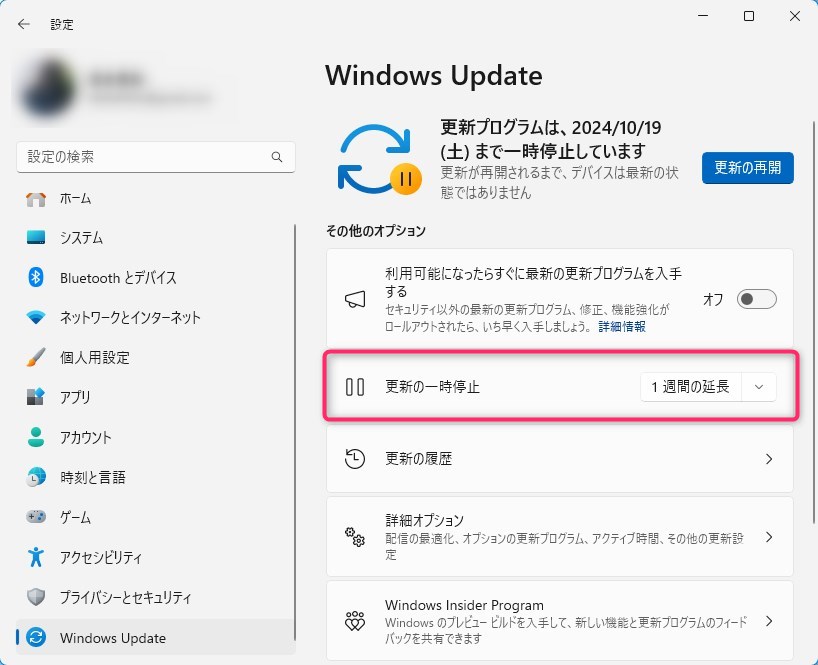Click the back arrow at top left

tap(24, 24)
